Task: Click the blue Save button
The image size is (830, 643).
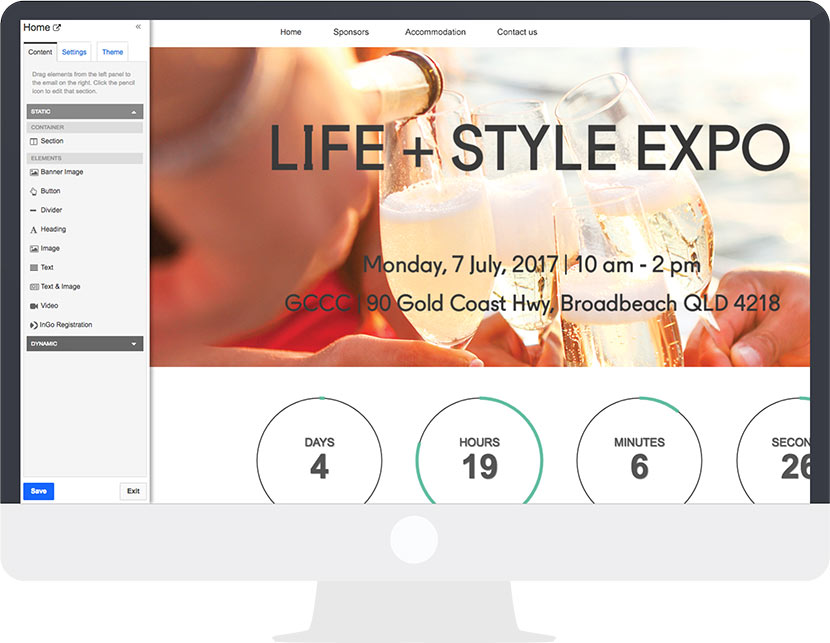Action: coord(38,491)
